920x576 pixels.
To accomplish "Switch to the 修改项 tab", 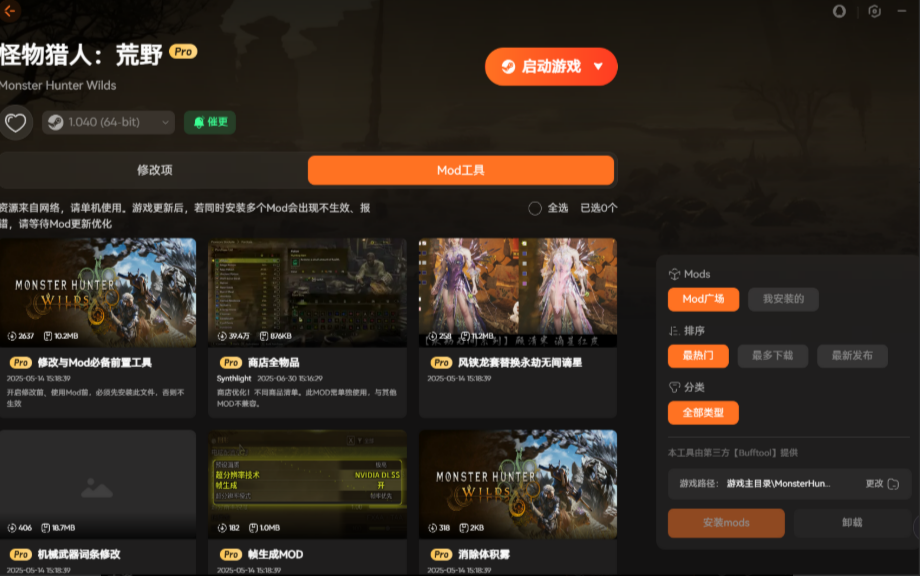I will tap(155, 170).
